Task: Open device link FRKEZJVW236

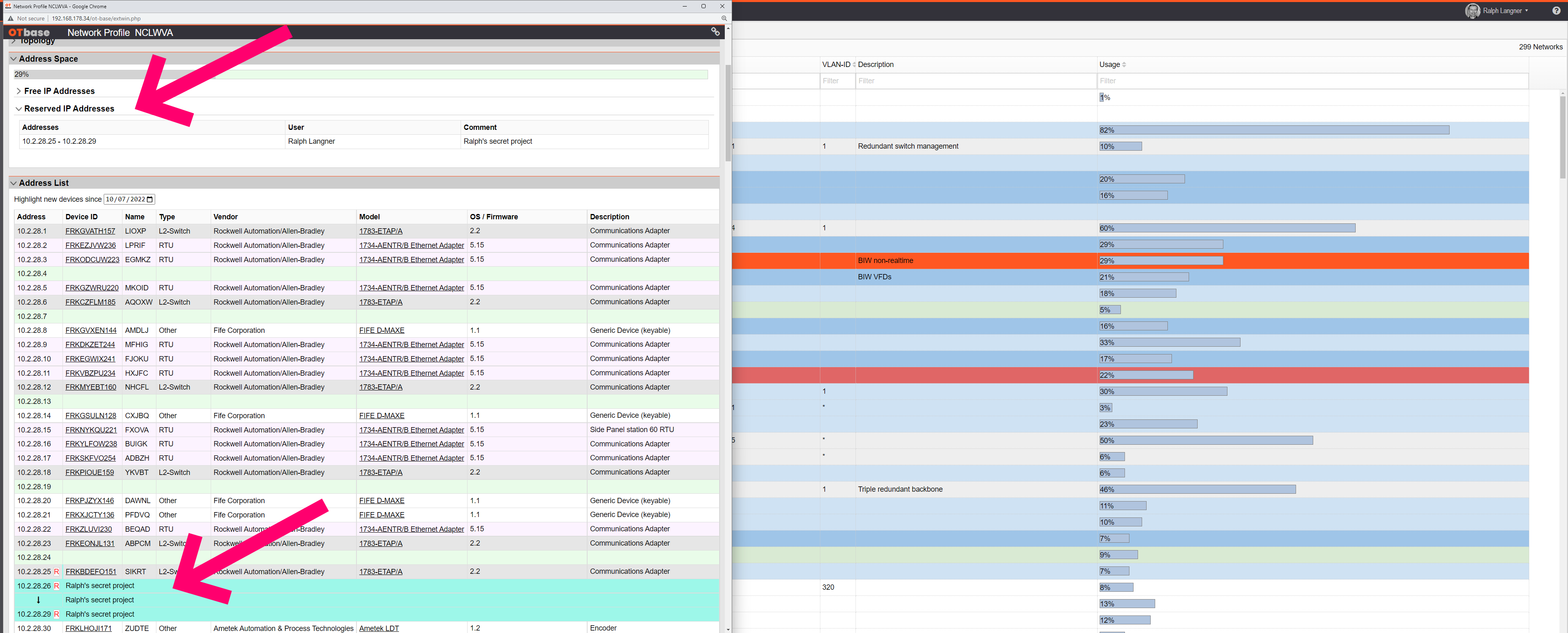Action: pos(90,245)
